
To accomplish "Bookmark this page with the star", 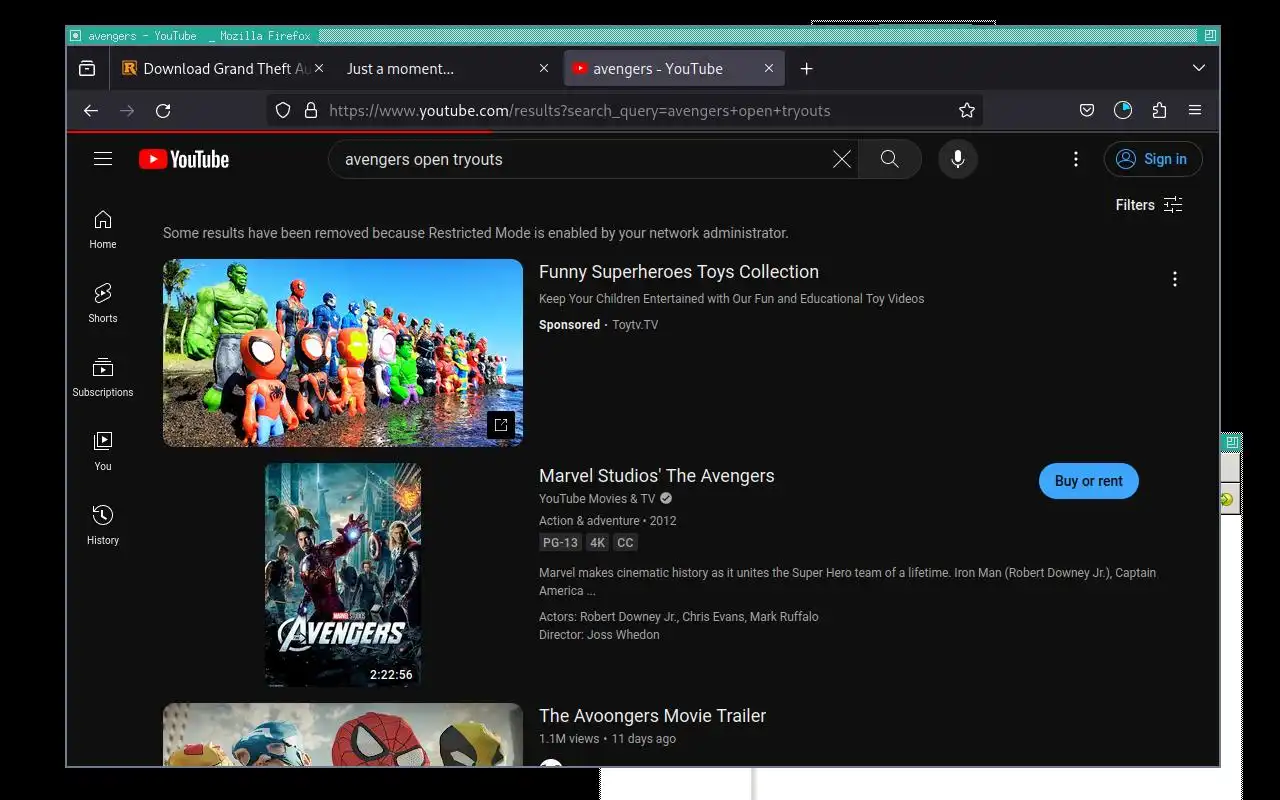I will pyautogui.click(x=967, y=111).
